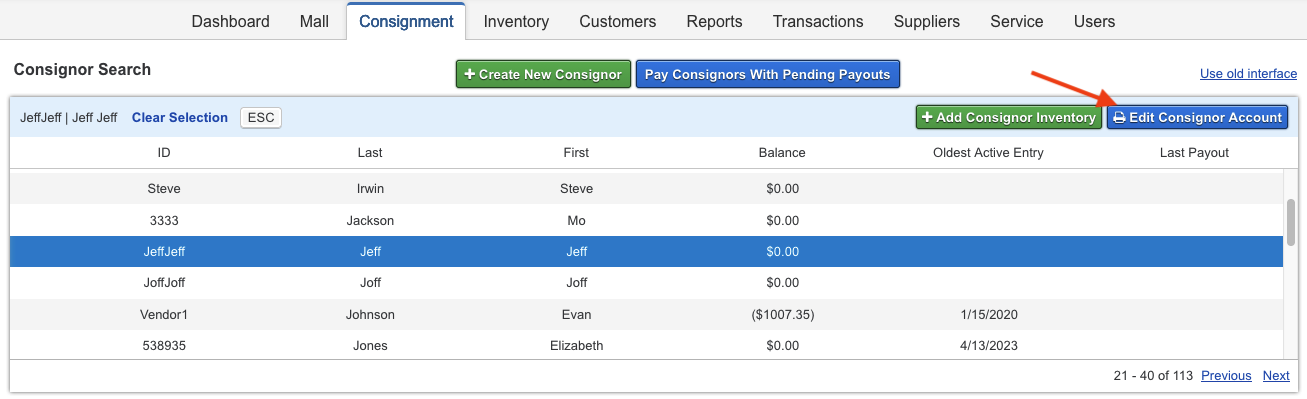Click the printer icon on Edit Consignor Account
1307x399 pixels.
(x=1119, y=118)
